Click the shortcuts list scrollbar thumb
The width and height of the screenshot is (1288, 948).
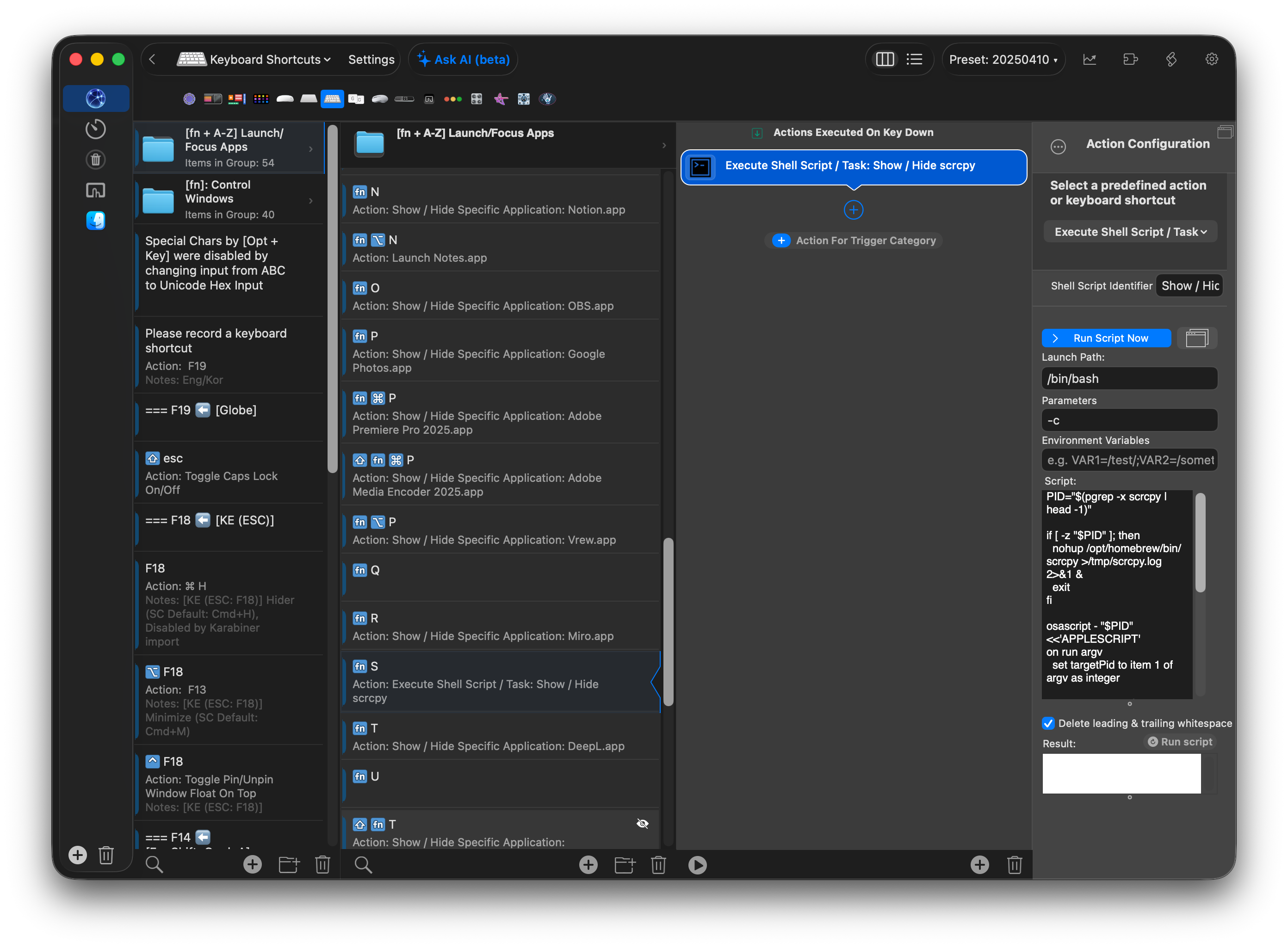coord(668,622)
